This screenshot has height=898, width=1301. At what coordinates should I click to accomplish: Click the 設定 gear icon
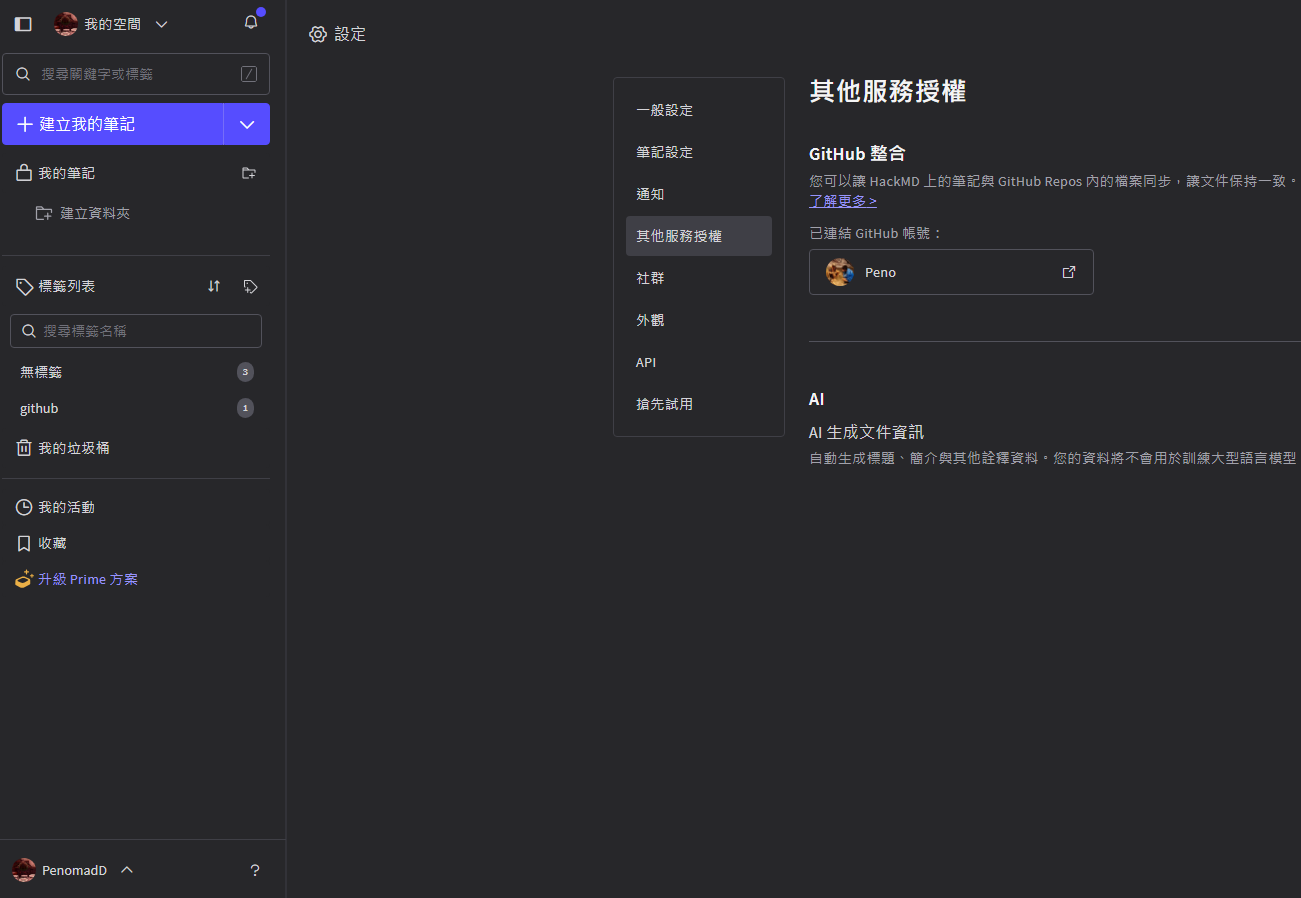[318, 34]
